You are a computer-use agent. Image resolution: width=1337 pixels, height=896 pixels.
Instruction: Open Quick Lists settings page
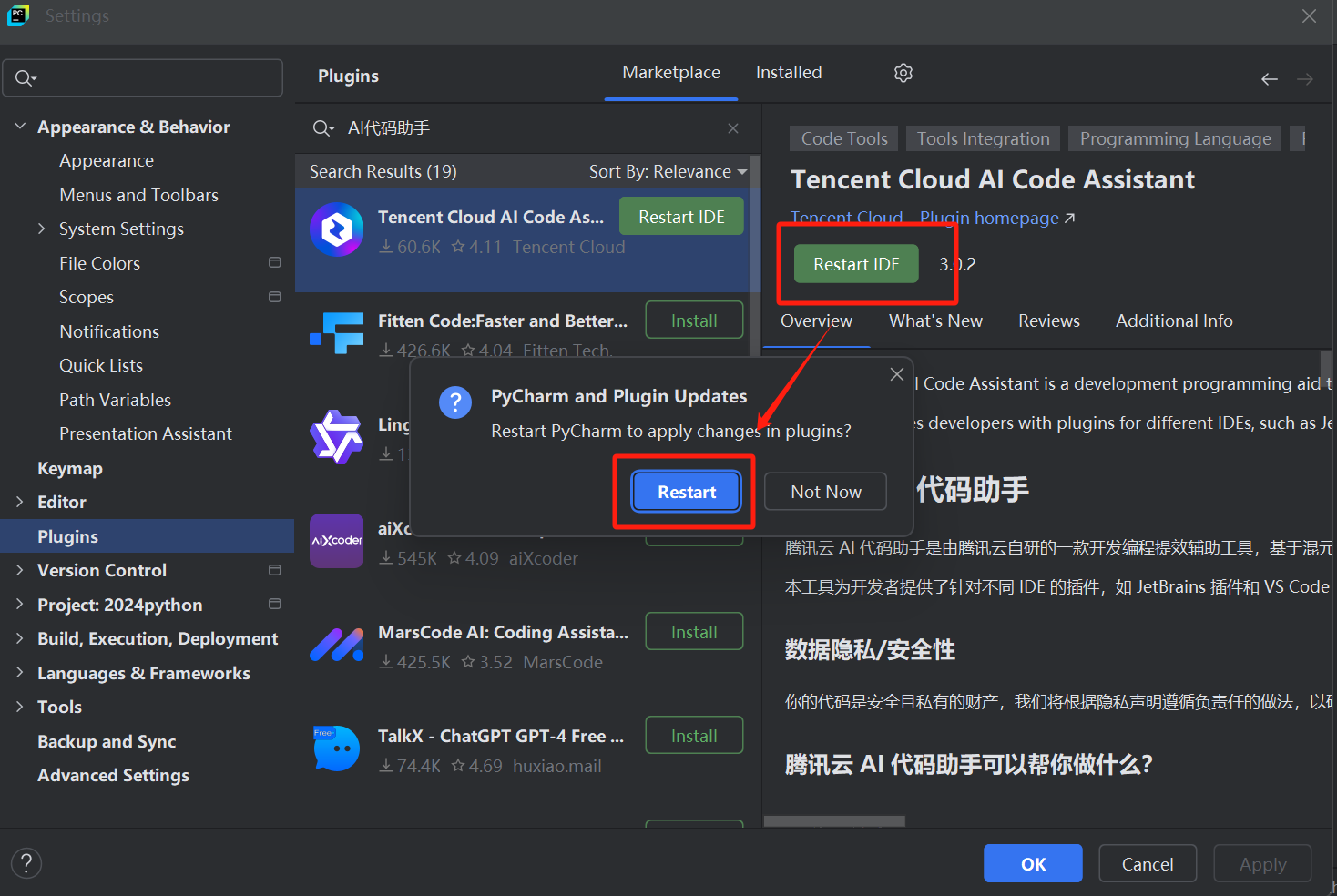pos(101,365)
